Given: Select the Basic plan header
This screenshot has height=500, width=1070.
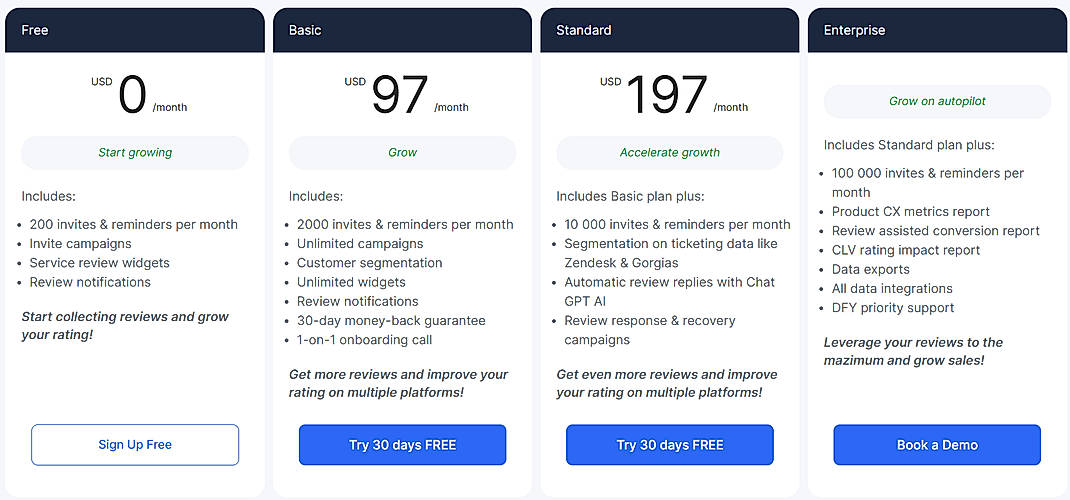Looking at the screenshot, I should pyautogui.click(x=402, y=30).
